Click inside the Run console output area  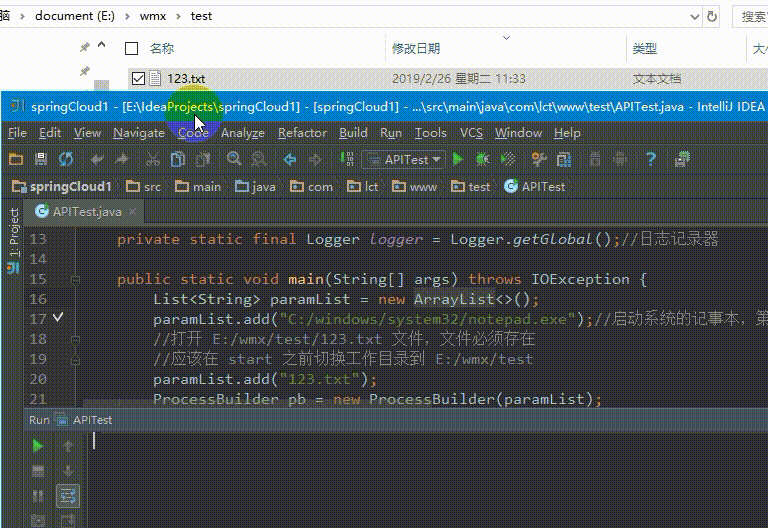point(426,480)
